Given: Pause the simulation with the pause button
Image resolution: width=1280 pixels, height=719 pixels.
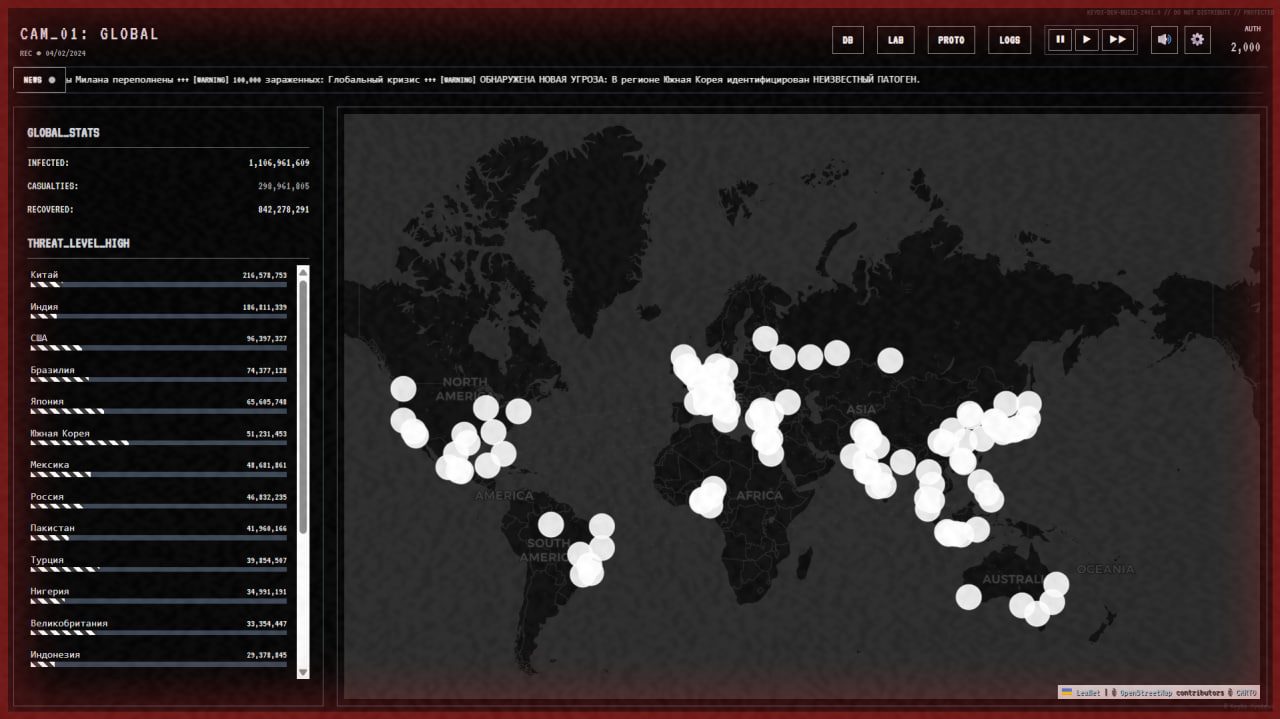Looking at the screenshot, I should (1060, 40).
